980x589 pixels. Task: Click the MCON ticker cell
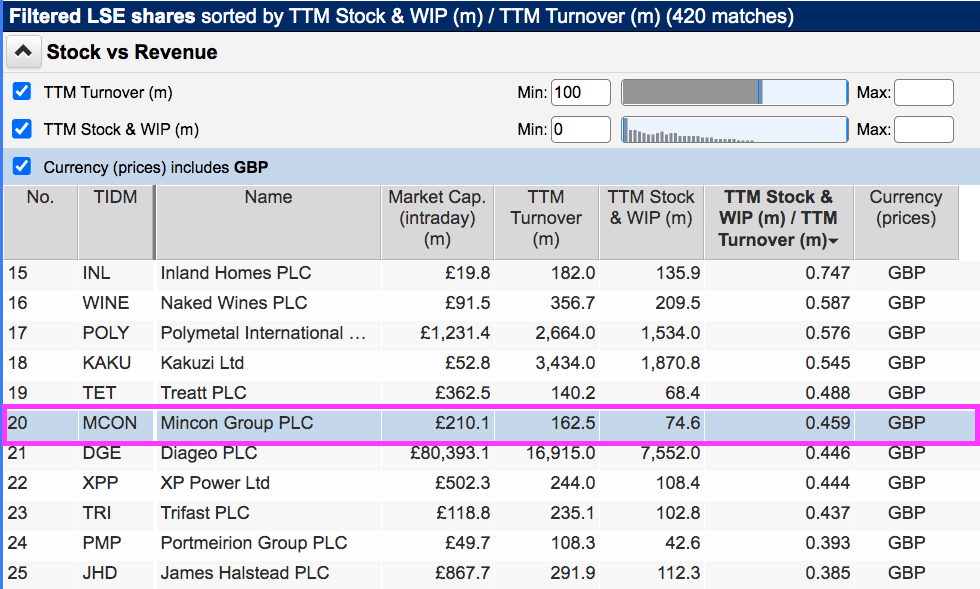(x=109, y=423)
